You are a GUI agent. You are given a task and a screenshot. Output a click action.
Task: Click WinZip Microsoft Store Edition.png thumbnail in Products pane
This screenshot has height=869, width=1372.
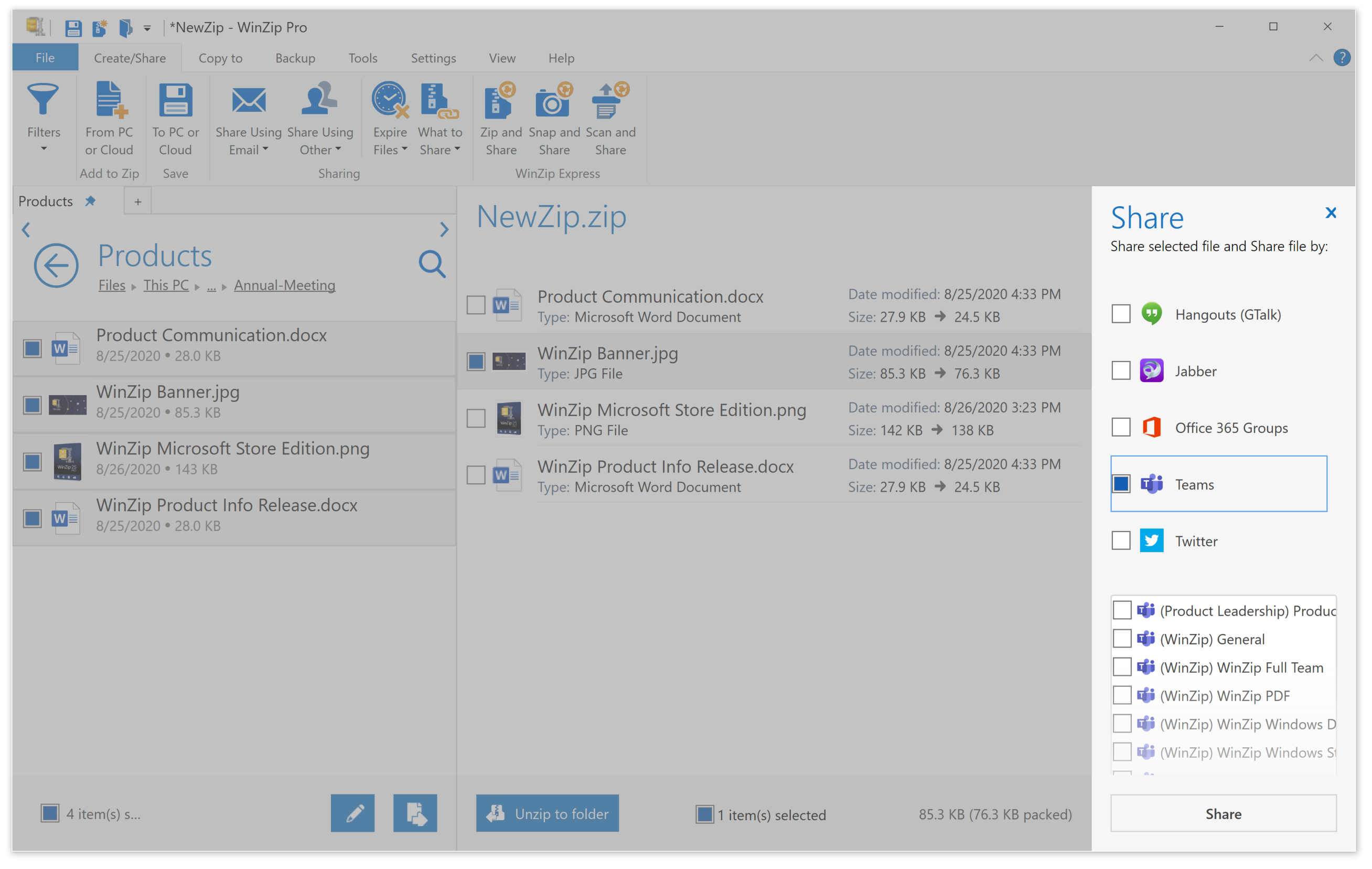pos(67,461)
